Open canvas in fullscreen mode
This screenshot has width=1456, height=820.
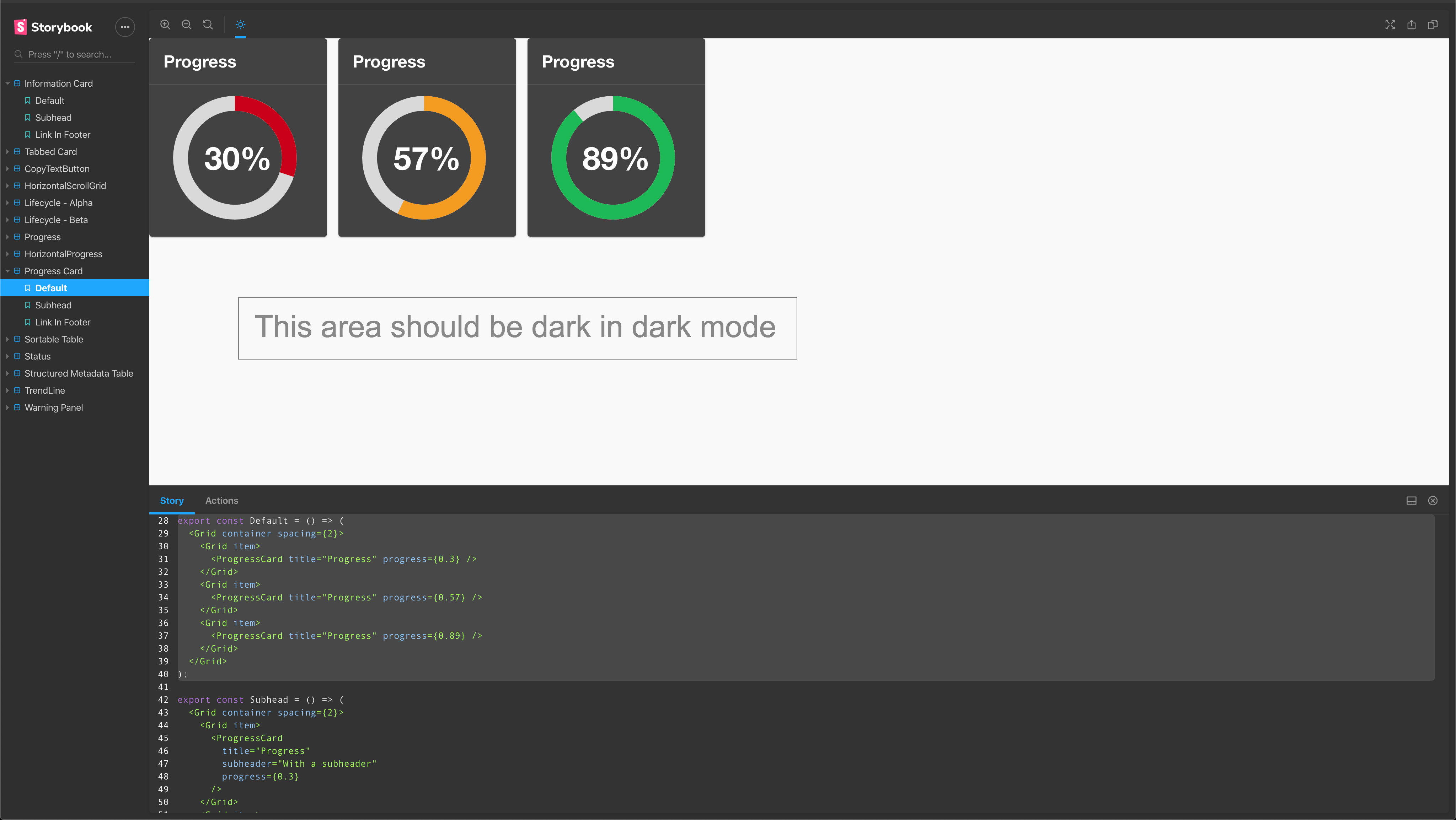(x=1391, y=25)
